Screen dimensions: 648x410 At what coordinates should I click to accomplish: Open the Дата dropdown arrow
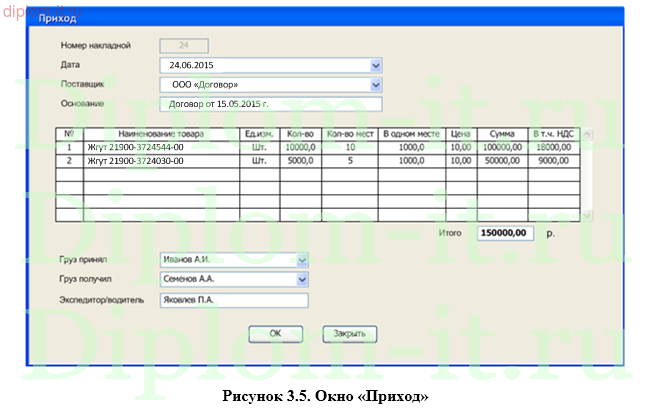point(376,65)
